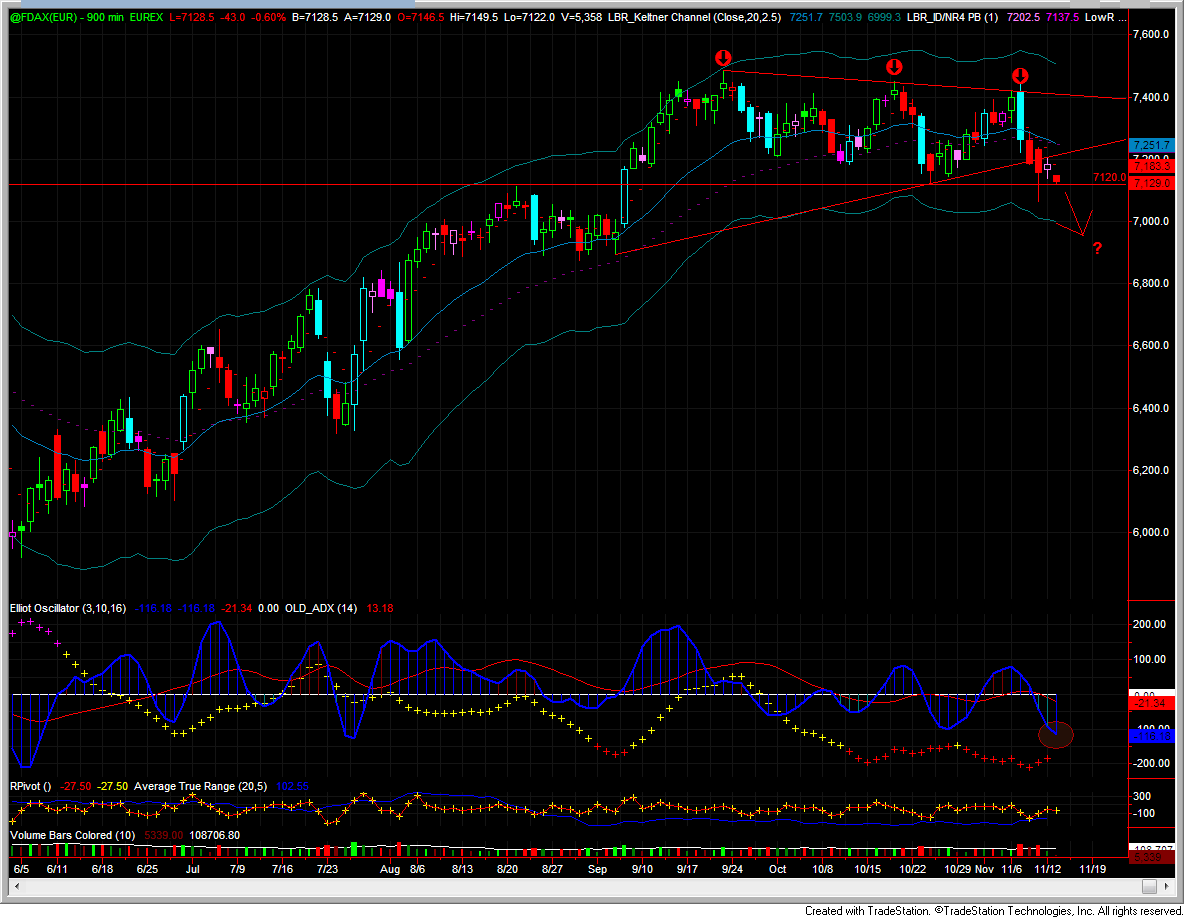Click the O=7146.5 open value

click(420, 17)
